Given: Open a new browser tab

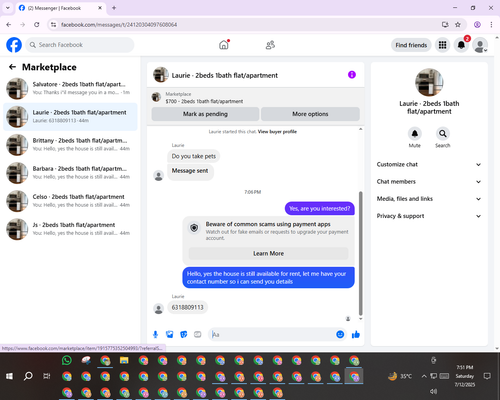Looking at the screenshot, I should 114,8.
